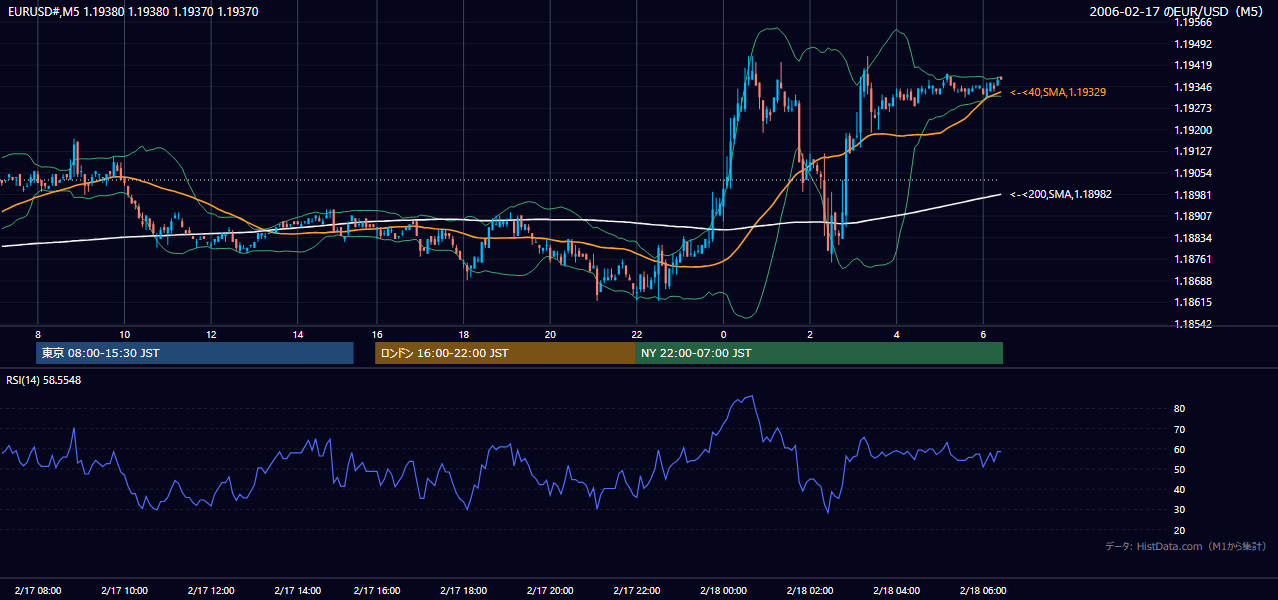The image size is (1278, 600).
Task: Click price axis value 1.18981
Action: [x=1192, y=195]
